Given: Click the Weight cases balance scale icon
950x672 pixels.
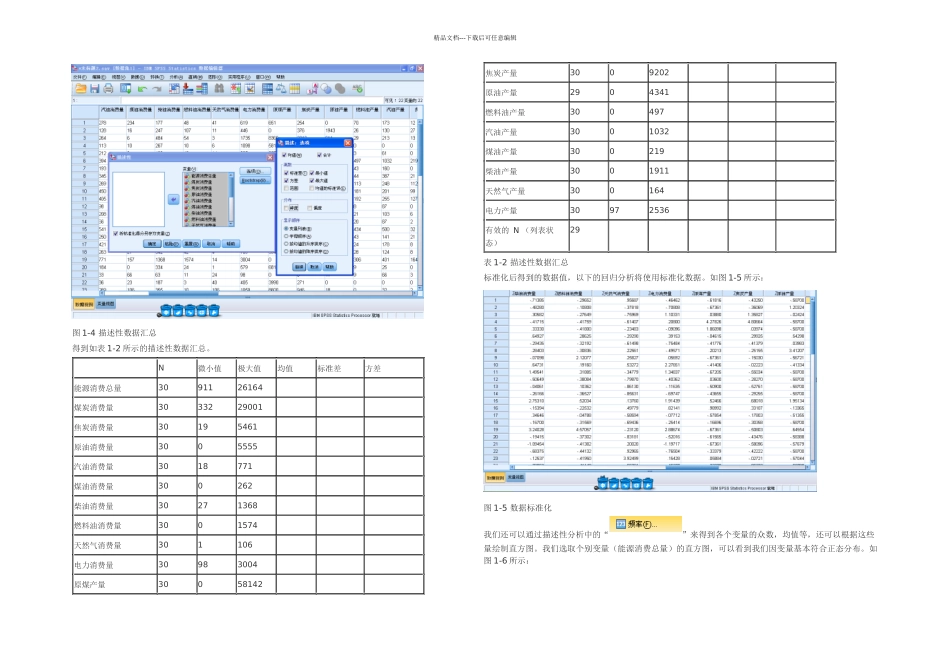Looking at the screenshot, I should pos(281,88).
